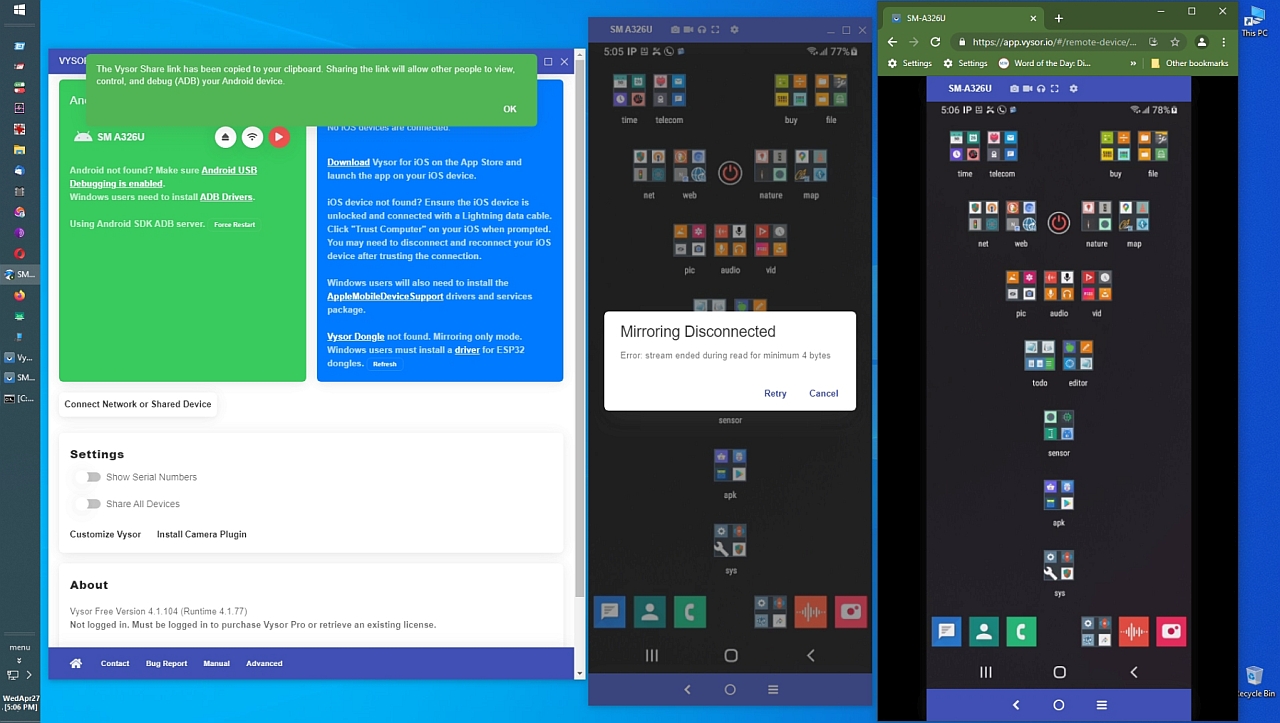Image resolution: width=1280 pixels, height=723 pixels.
Task: Open the Download Vysor for iOS link
Action: click(x=348, y=162)
